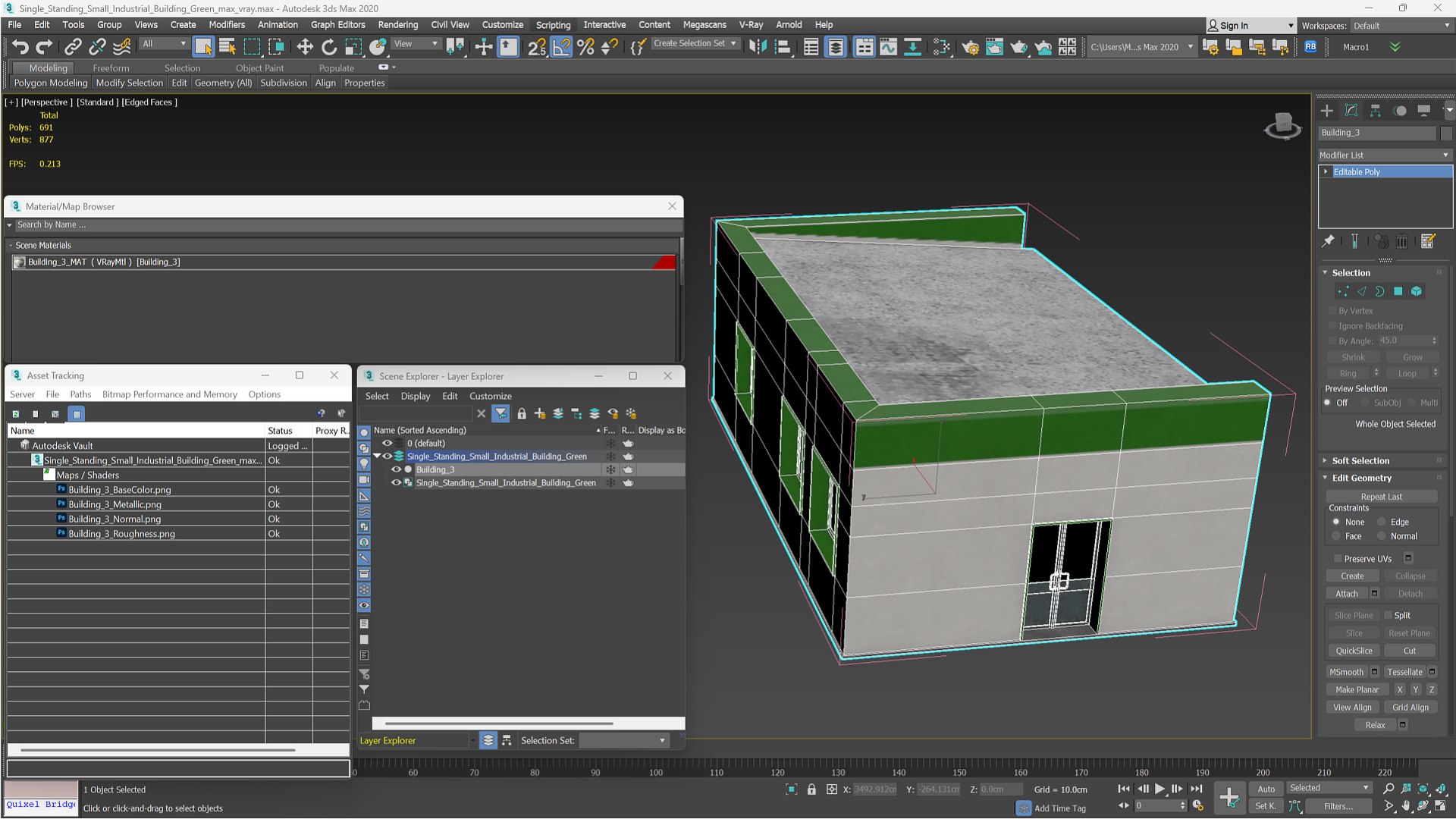Image resolution: width=1456 pixels, height=819 pixels.
Task: Click Building_3_MAT material red swatch corner
Action: pyautogui.click(x=665, y=262)
